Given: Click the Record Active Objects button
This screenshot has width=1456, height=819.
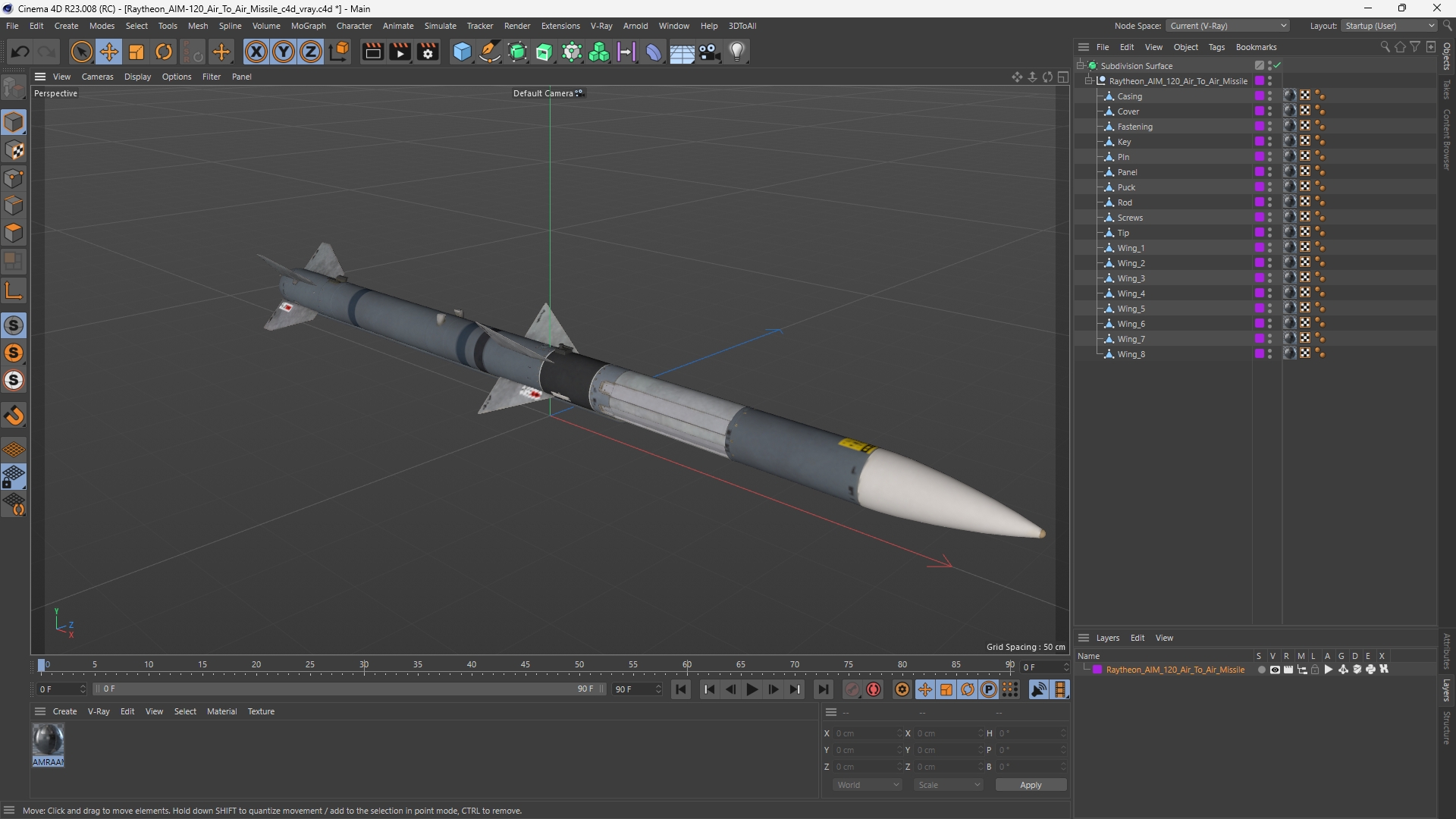Looking at the screenshot, I should click(x=852, y=689).
